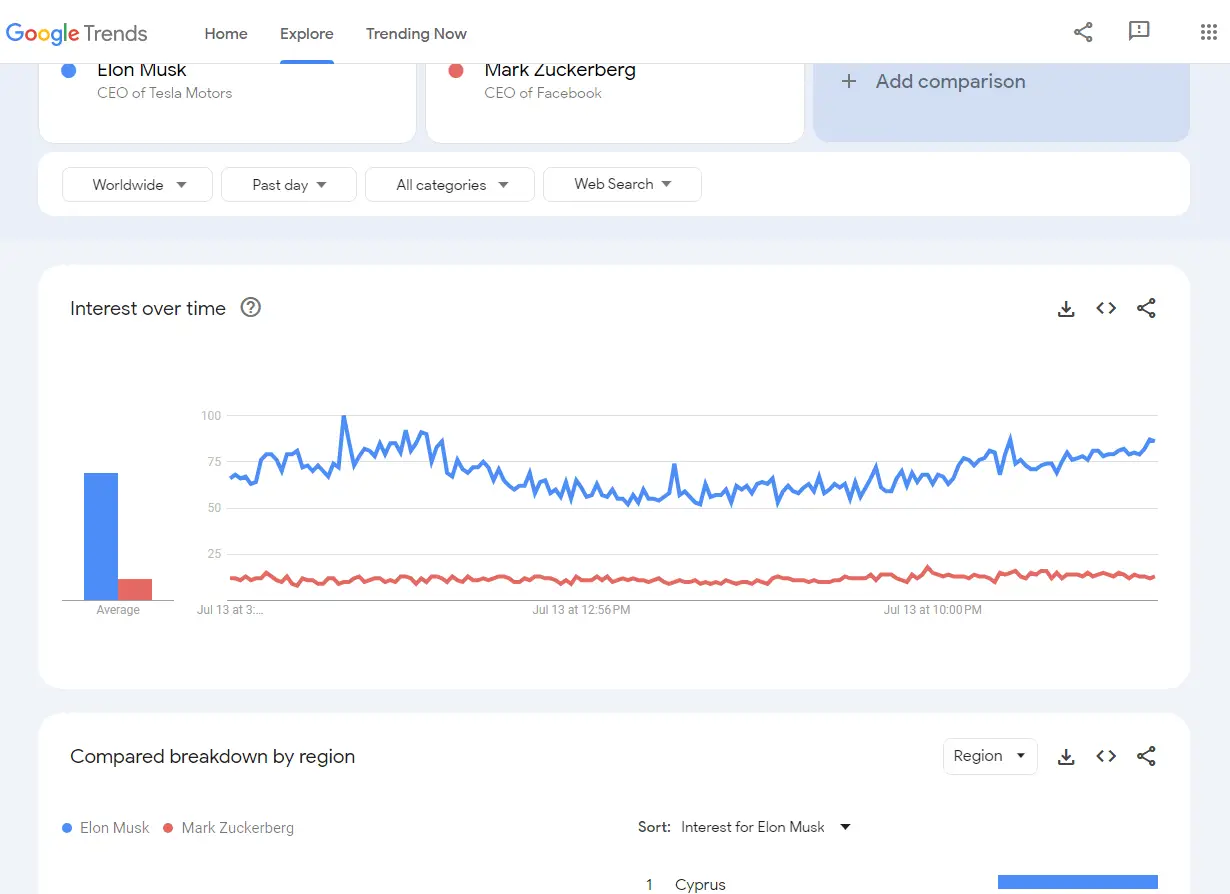Screen dimensions: 1230x894
Task: Open the Web Search type dropdown
Action: tap(622, 184)
